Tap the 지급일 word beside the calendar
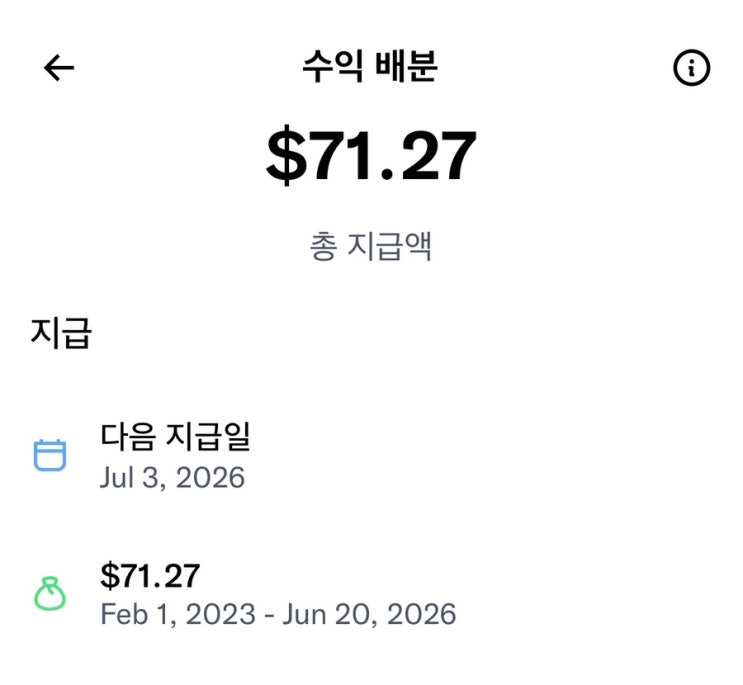 point(208,436)
